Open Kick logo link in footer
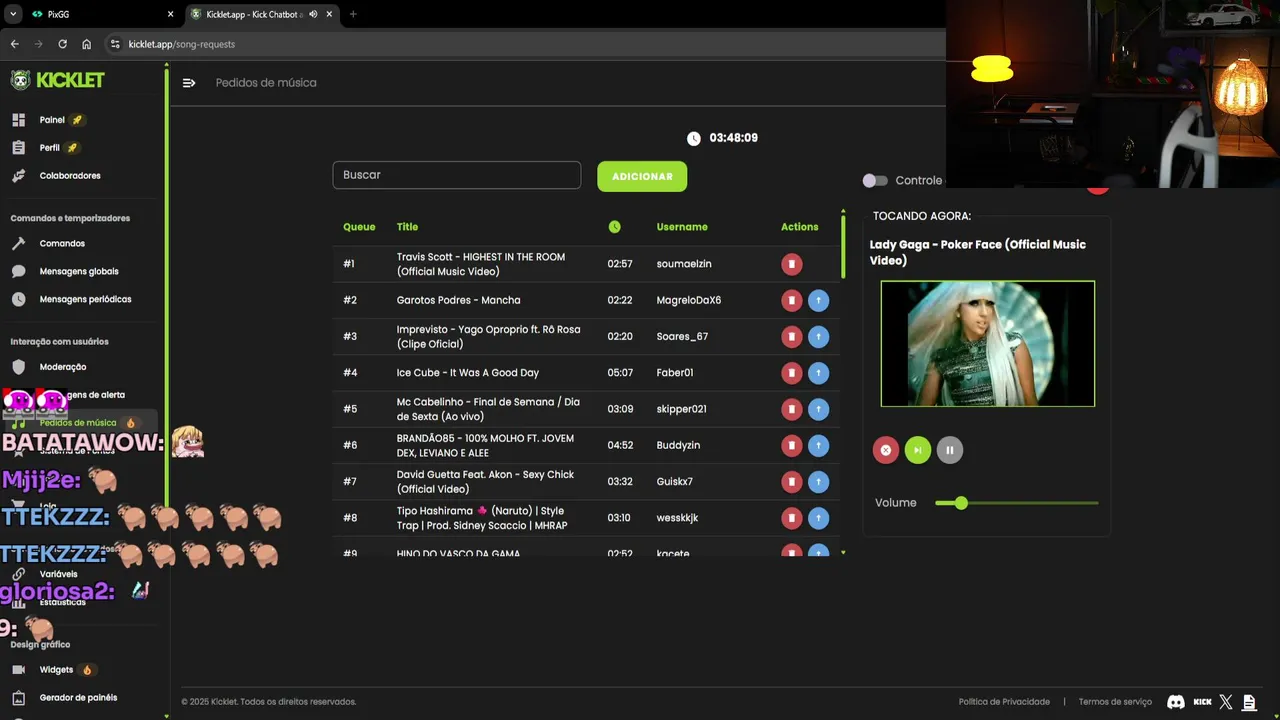Viewport: 1280px width, 720px height. pos(1202,702)
